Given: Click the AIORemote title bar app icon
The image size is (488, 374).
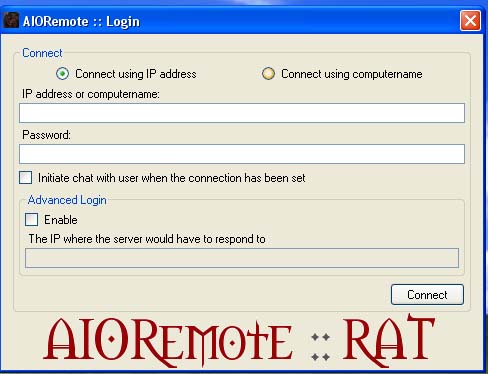Looking at the screenshot, I should coord(11,21).
